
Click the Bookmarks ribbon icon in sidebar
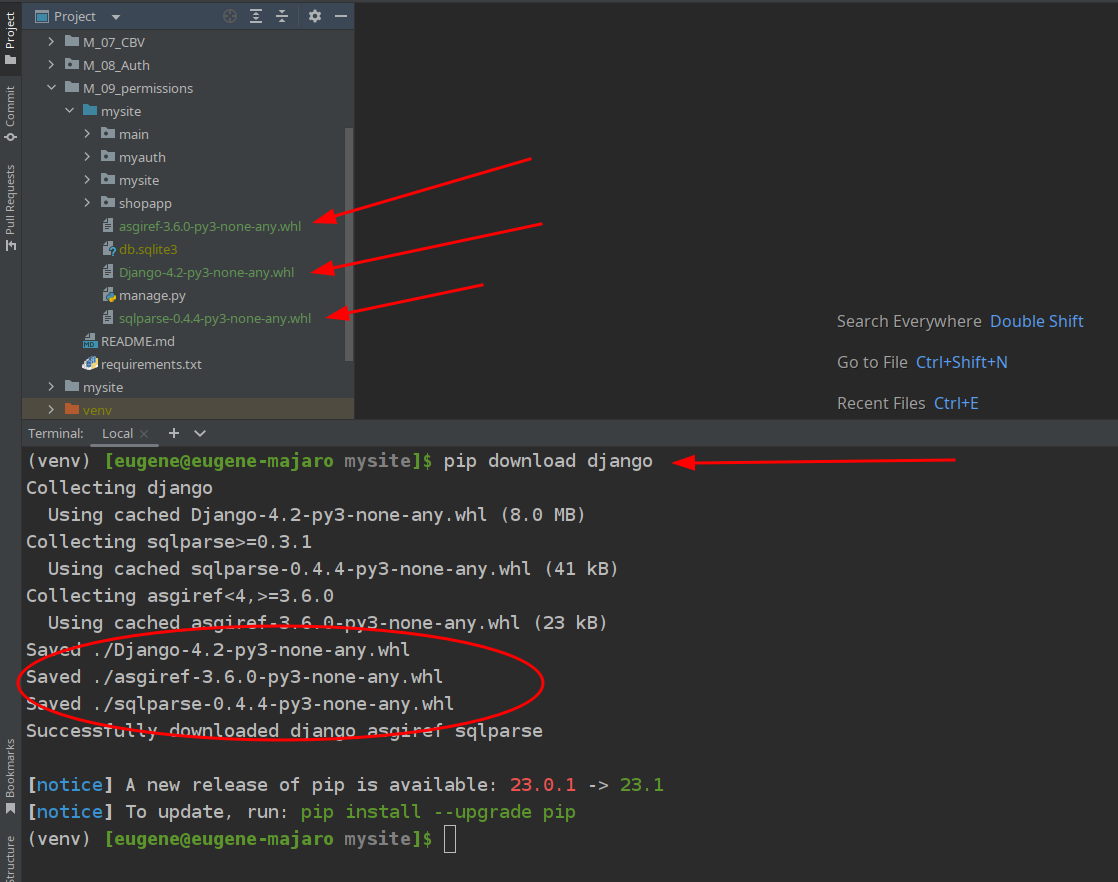tap(10, 809)
